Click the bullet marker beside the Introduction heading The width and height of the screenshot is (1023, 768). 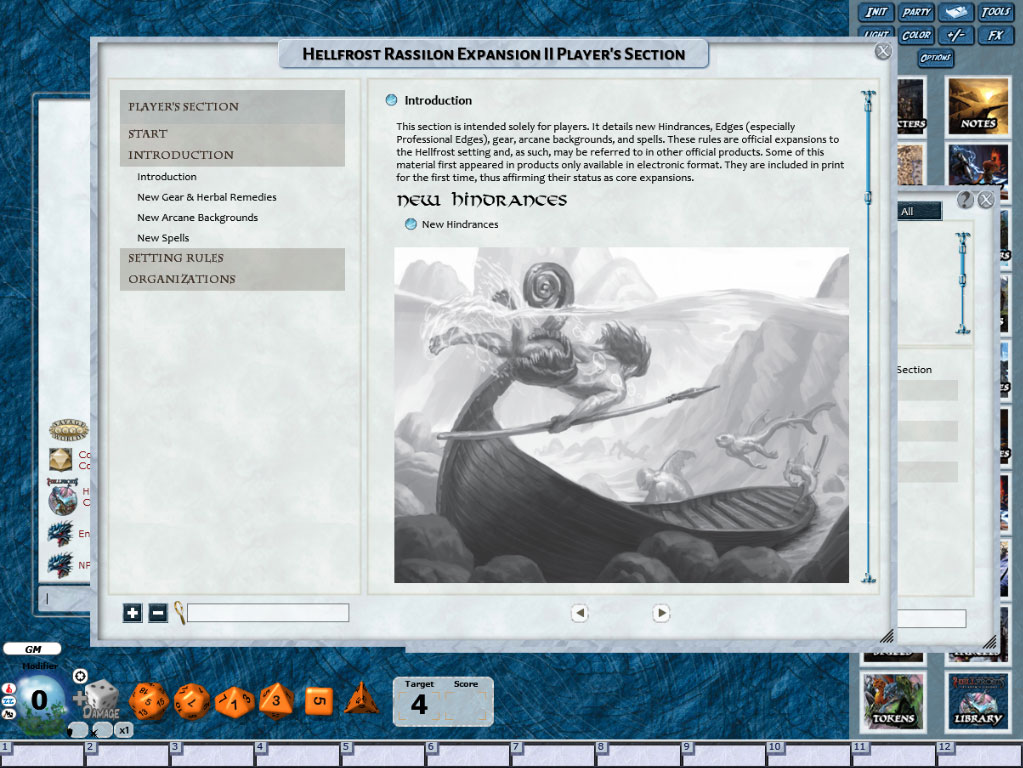[x=390, y=100]
